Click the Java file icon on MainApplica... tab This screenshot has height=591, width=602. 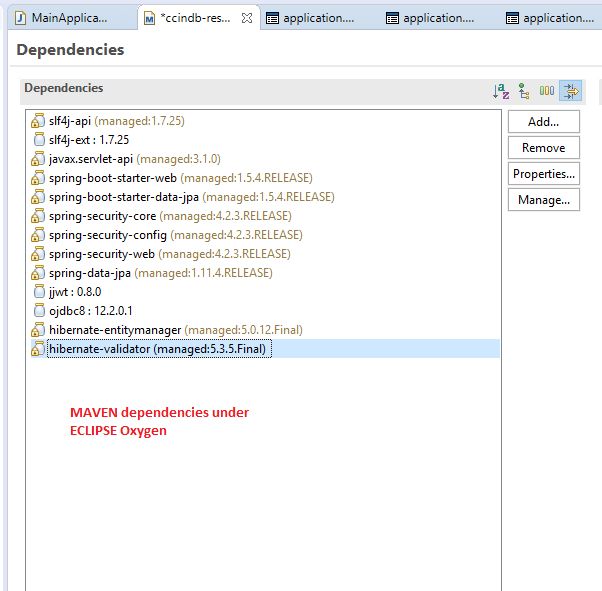[20, 18]
